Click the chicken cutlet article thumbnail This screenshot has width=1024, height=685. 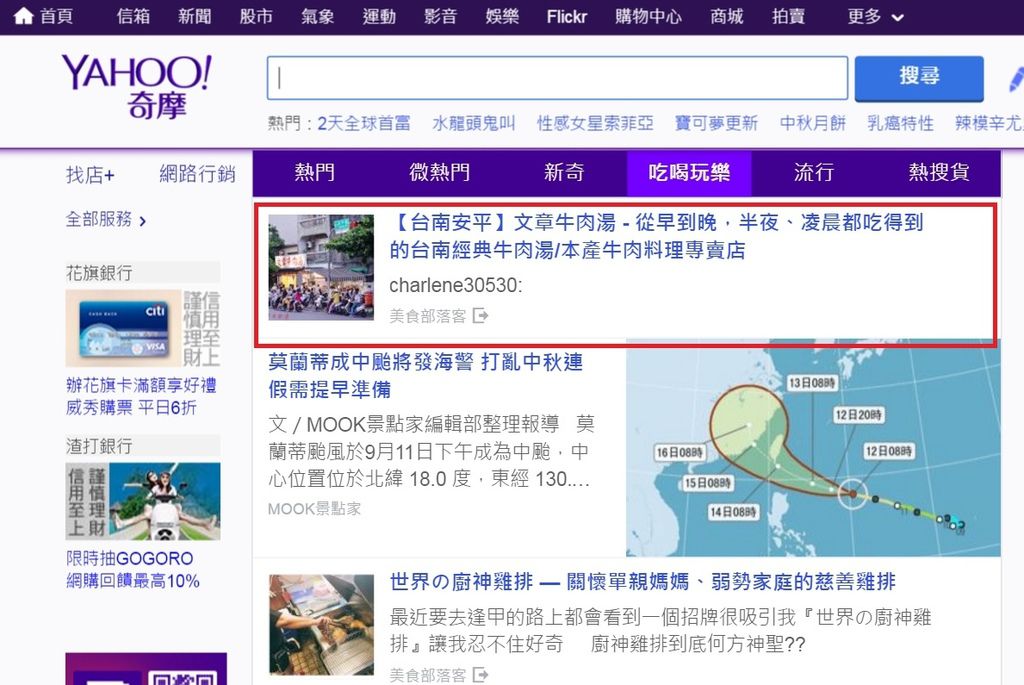321,625
